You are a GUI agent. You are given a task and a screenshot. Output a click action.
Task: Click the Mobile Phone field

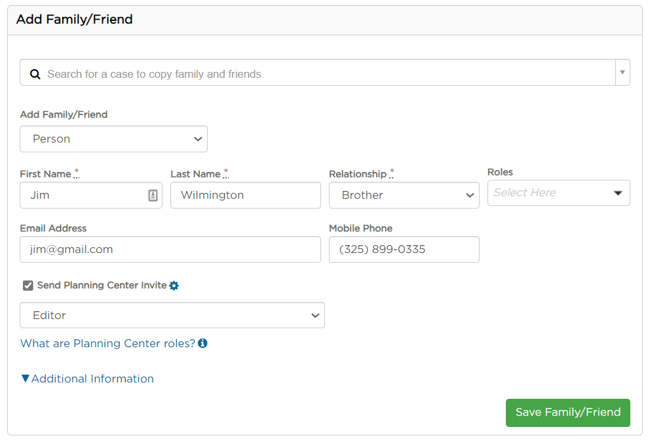click(x=404, y=250)
